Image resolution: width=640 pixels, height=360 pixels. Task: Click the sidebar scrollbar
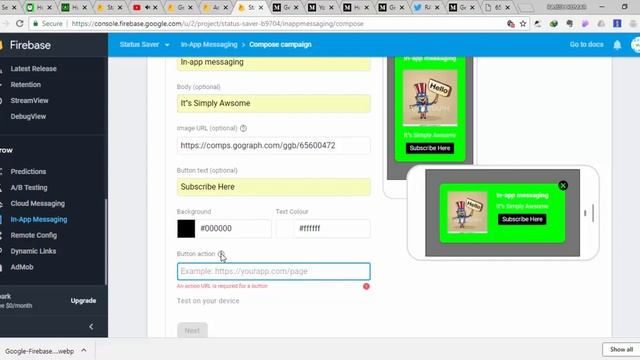pyautogui.click(x=106, y=242)
